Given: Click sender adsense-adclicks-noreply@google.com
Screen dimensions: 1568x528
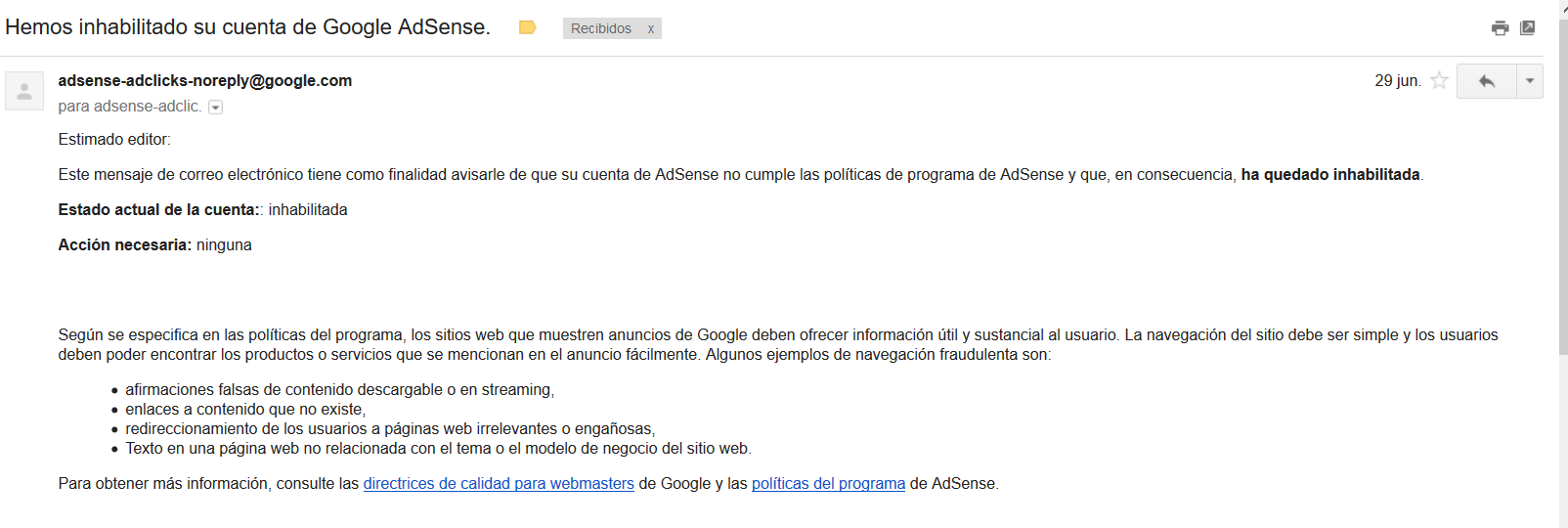Looking at the screenshot, I should [205, 80].
